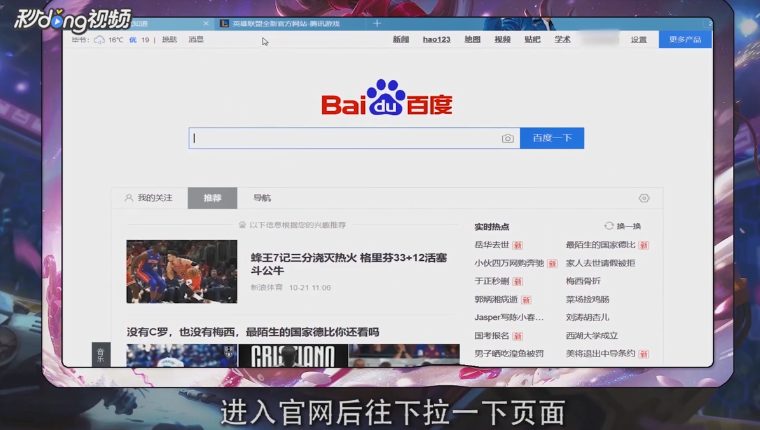Open the 学术 link
Screen dimensions: 760x430
[562, 39]
